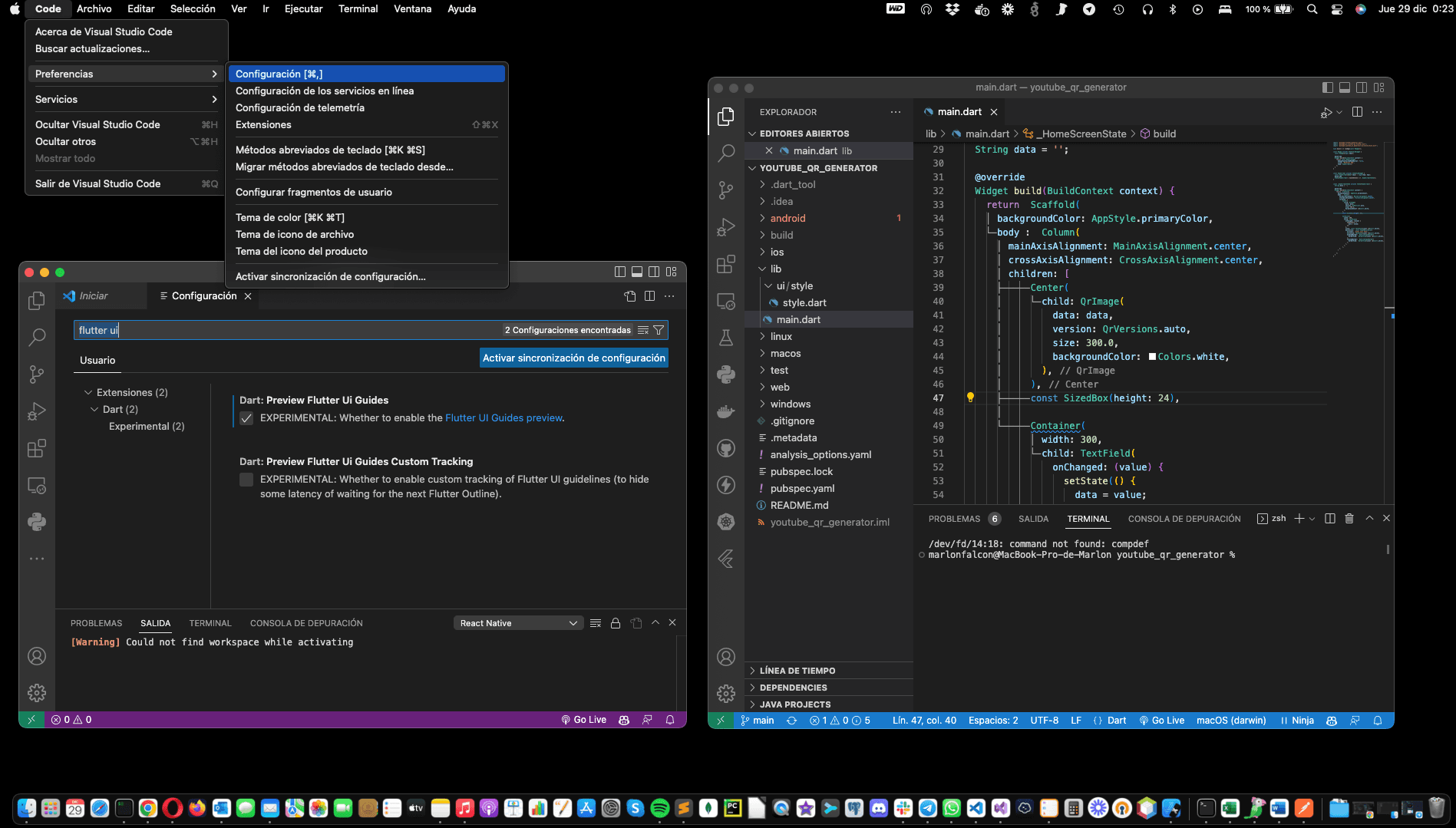Expand LÍNEA DE TIEMPO section

(x=797, y=671)
